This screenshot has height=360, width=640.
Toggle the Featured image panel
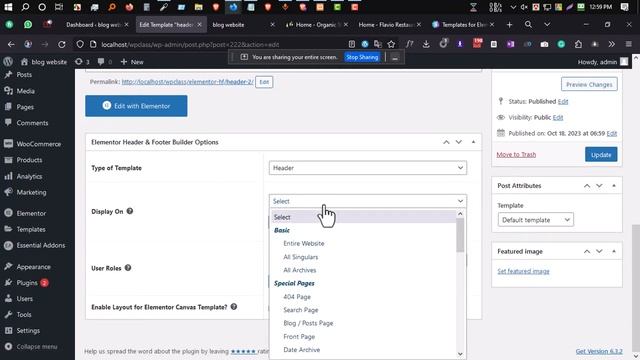point(614,251)
